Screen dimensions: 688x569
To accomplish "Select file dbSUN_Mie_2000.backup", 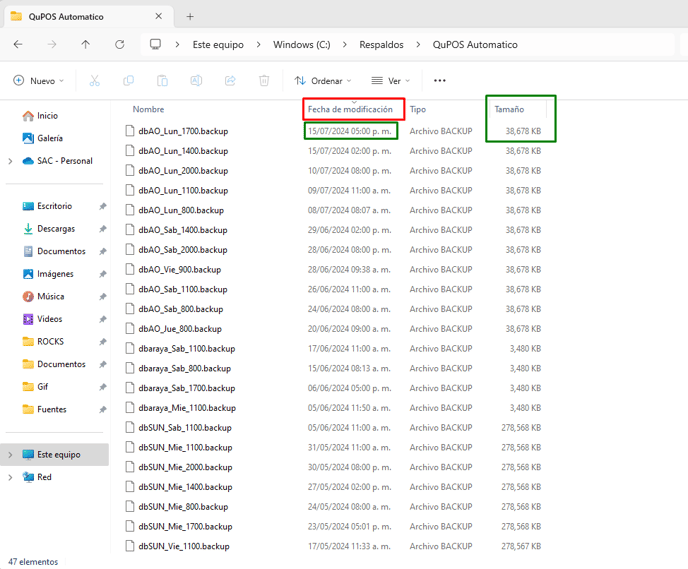I will coord(185,467).
